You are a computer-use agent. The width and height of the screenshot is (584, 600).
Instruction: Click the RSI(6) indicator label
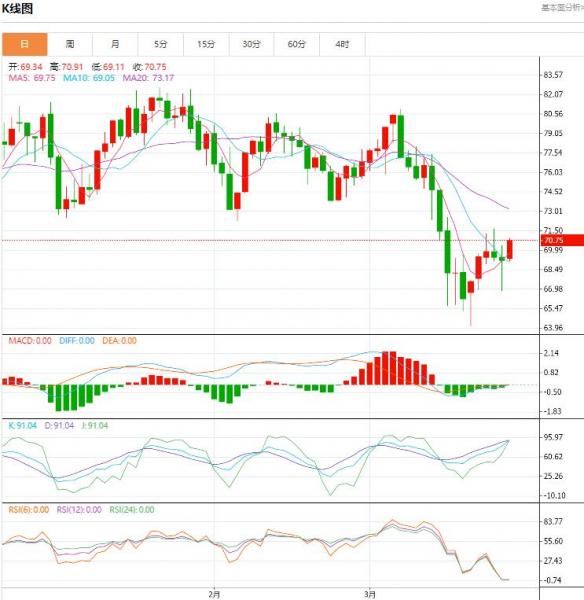[29, 510]
